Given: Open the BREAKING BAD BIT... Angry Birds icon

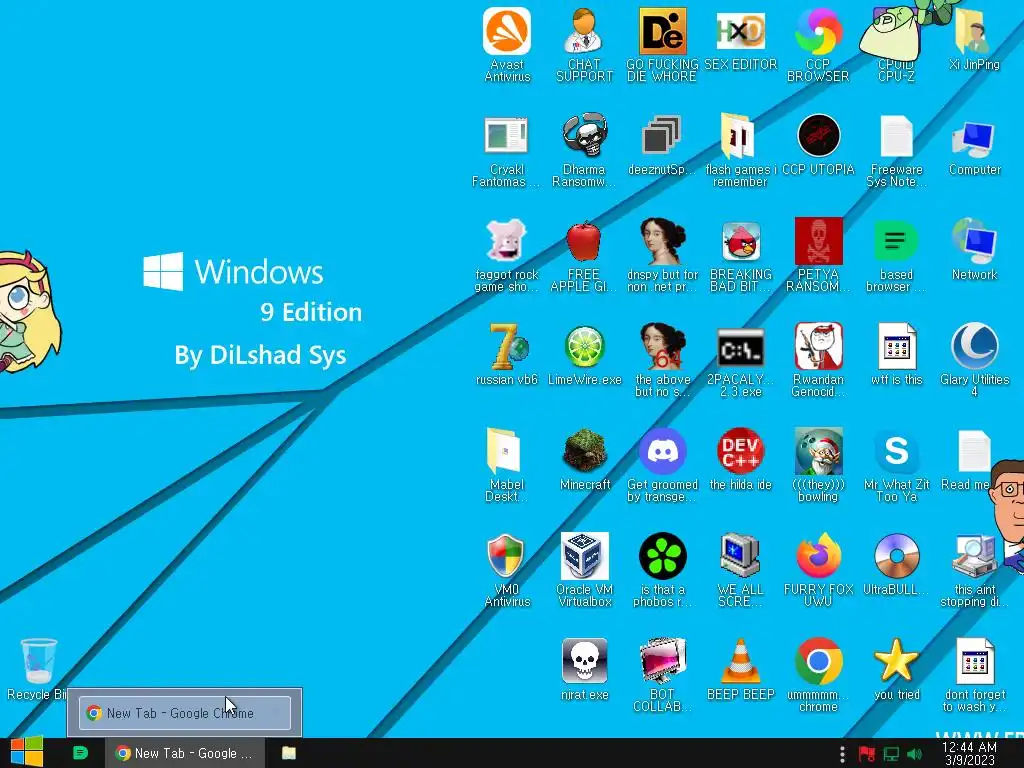Looking at the screenshot, I should click(x=741, y=242).
